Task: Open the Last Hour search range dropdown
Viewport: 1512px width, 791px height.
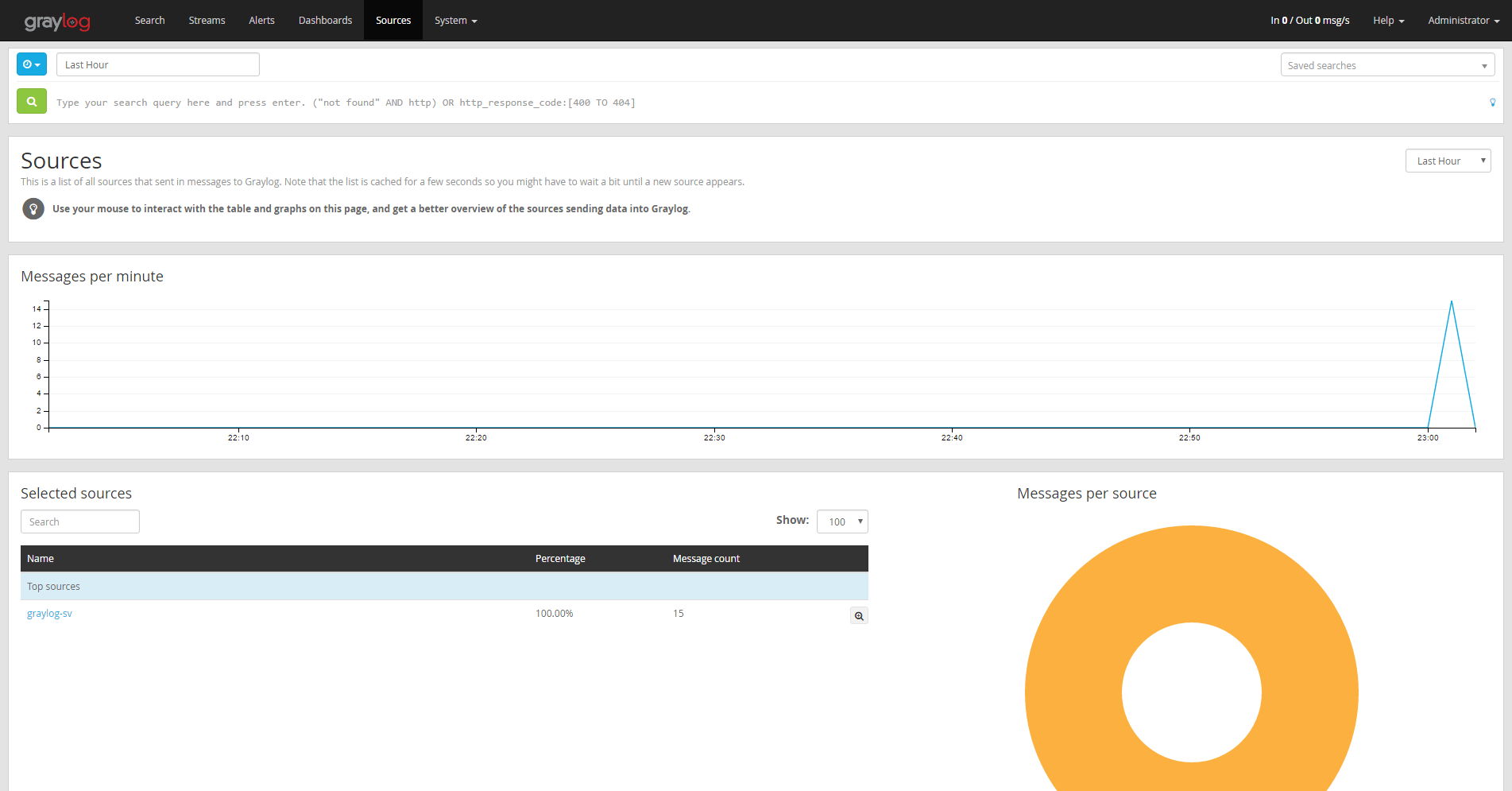Action: point(158,64)
